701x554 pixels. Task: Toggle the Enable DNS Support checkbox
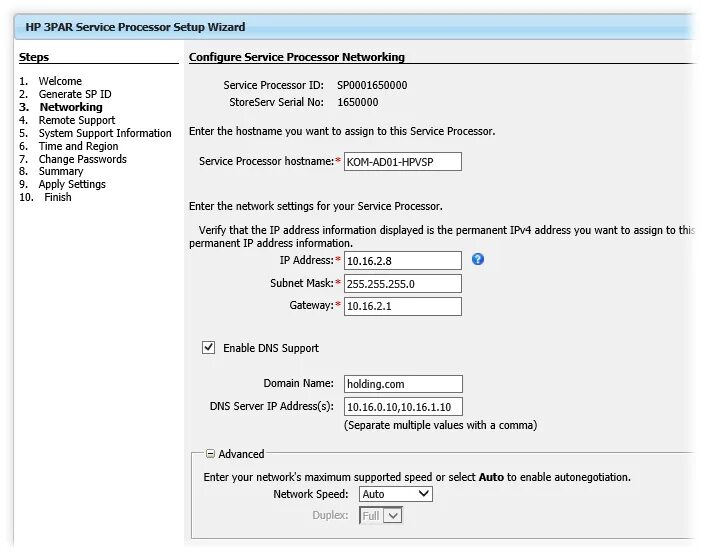point(208,347)
